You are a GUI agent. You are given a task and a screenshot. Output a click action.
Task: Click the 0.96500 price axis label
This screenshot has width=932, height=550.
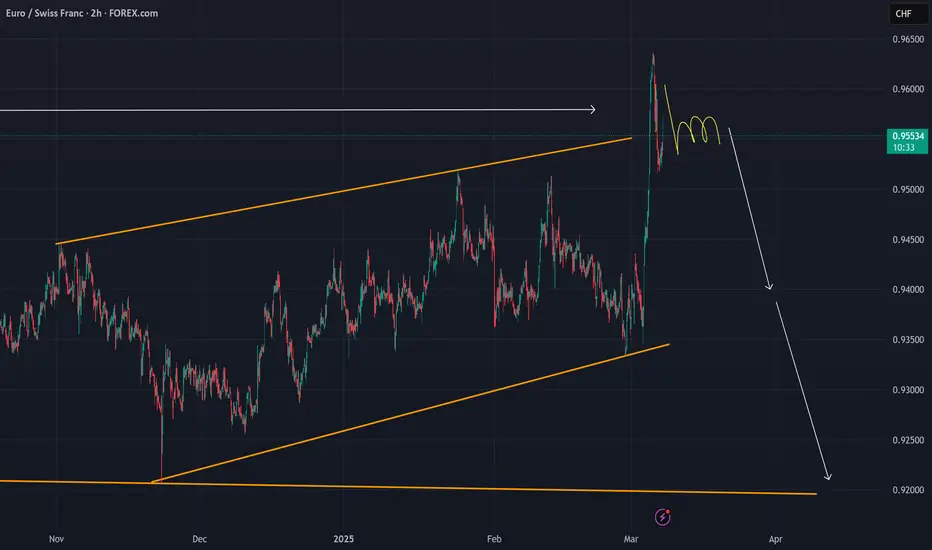(908, 39)
